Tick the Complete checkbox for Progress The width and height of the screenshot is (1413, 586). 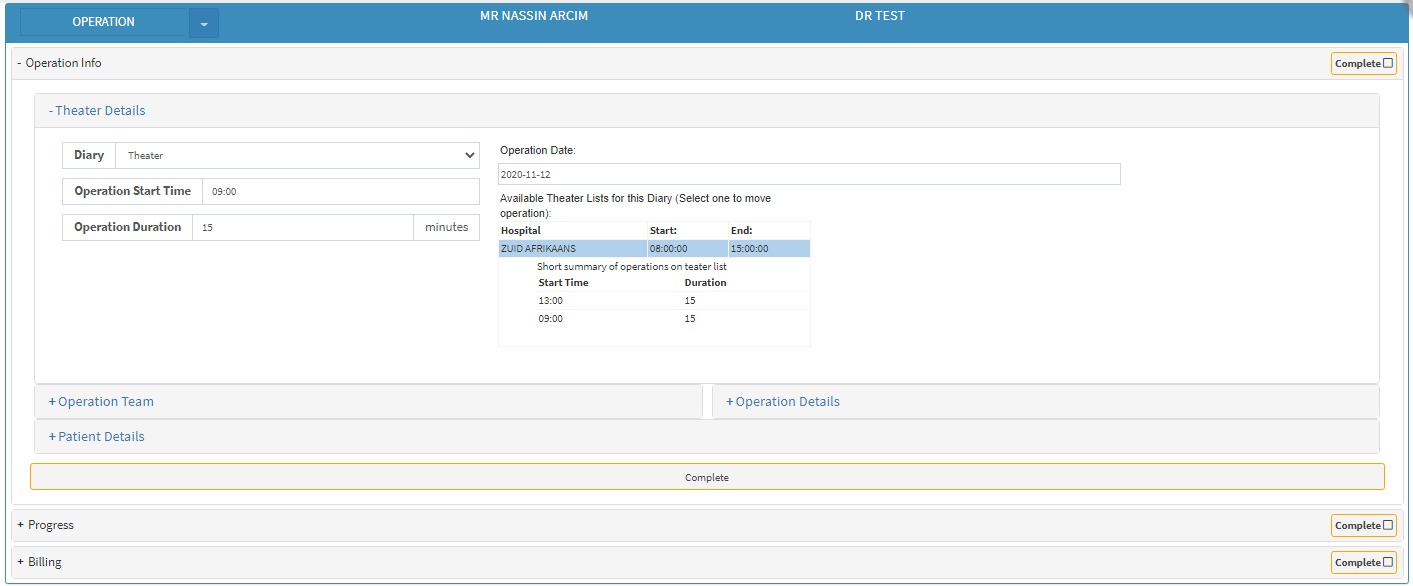[1388, 525]
